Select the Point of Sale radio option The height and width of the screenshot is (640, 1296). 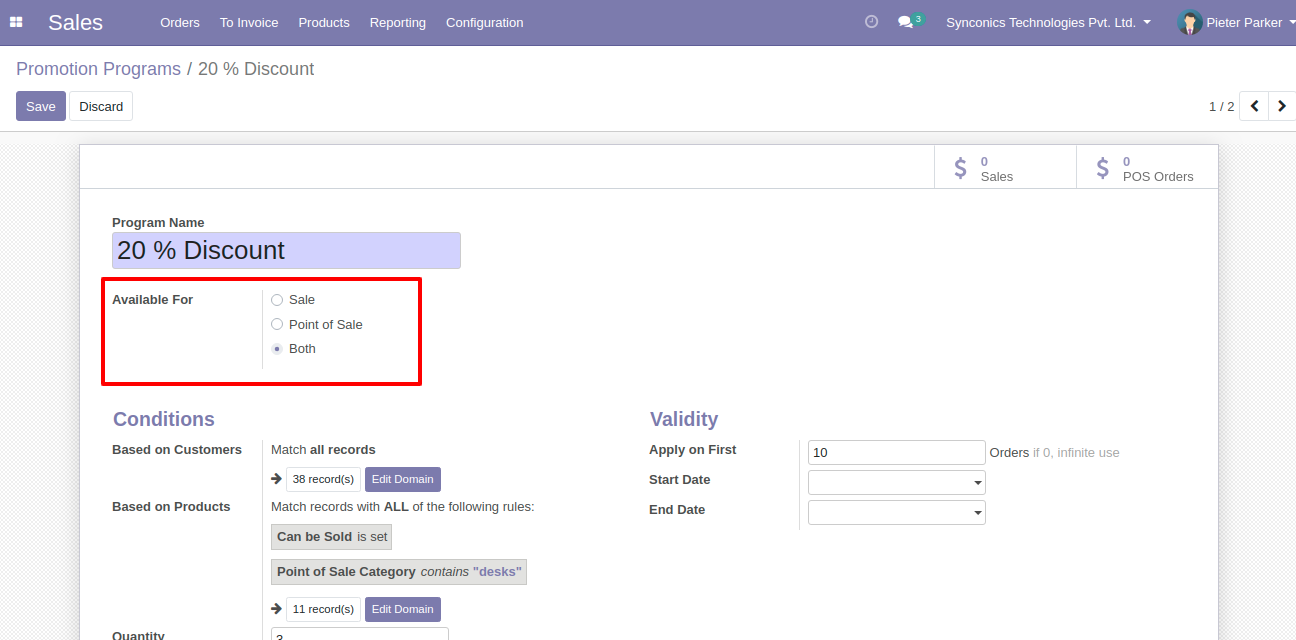click(x=277, y=324)
